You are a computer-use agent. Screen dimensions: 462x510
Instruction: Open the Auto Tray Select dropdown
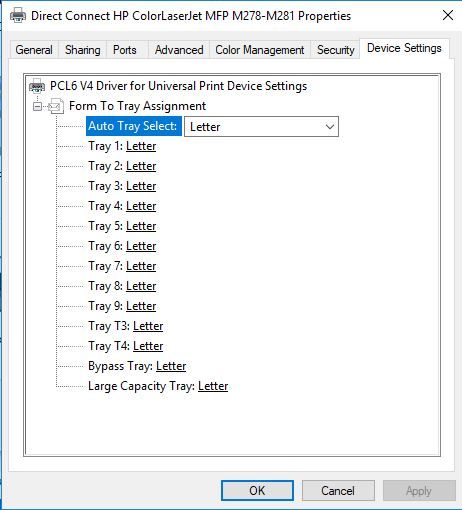coord(261,127)
